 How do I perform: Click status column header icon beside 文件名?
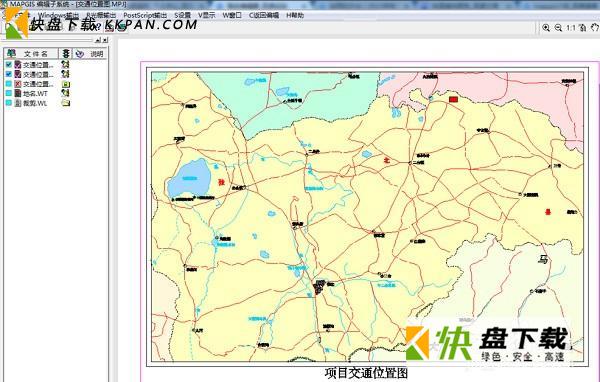coord(66,54)
